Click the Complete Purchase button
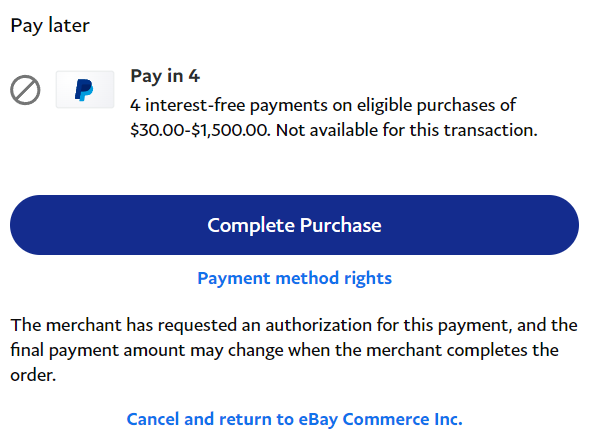This screenshot has height=440, width=596. [295, 225]
